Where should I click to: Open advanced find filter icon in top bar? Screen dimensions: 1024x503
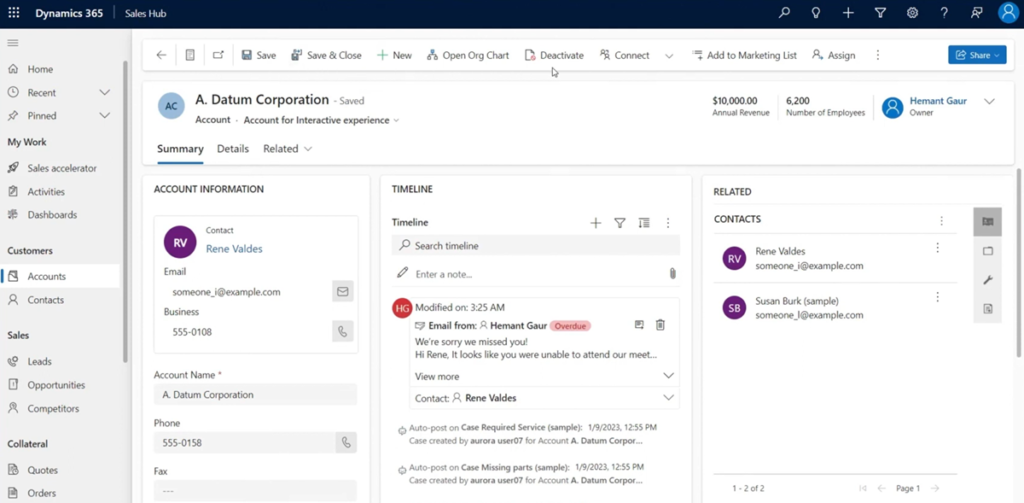click(880, 13)
